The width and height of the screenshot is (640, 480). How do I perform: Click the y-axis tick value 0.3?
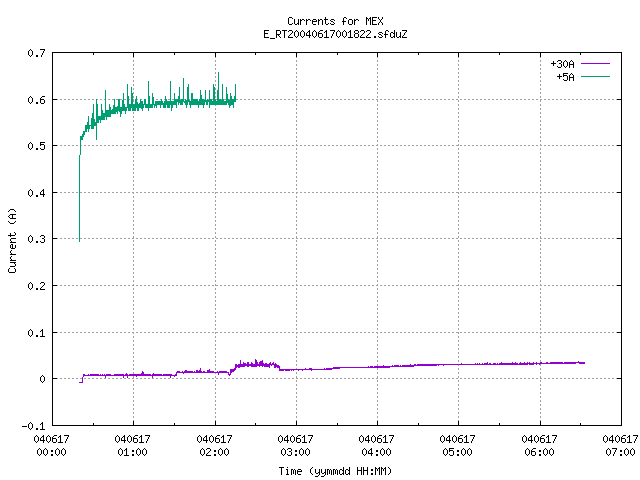[36, 239]
